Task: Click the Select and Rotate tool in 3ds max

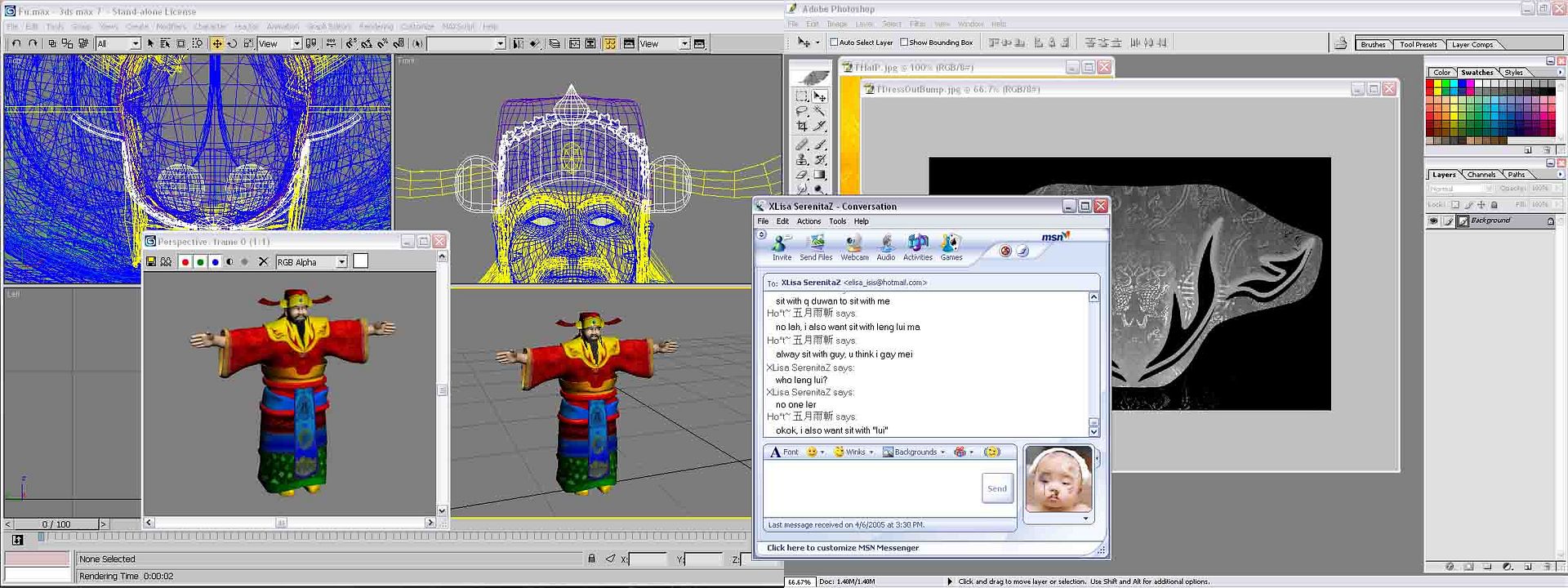Action: (x=232, y=43)
